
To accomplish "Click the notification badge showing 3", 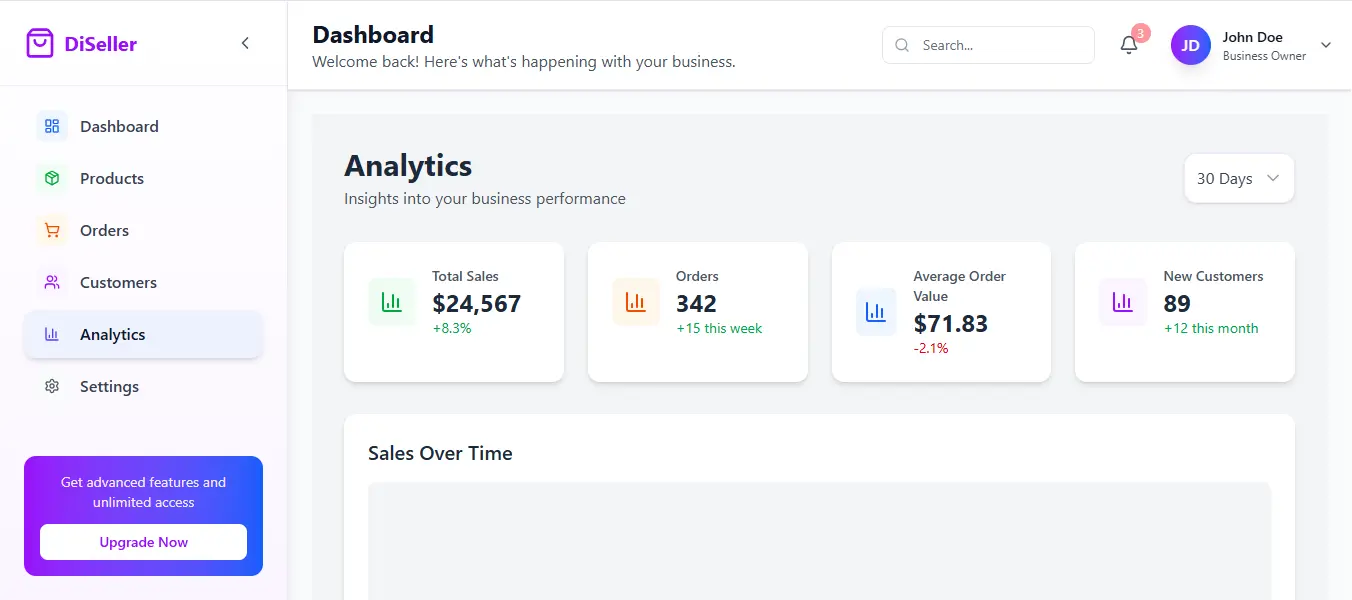I will 1141,32.
